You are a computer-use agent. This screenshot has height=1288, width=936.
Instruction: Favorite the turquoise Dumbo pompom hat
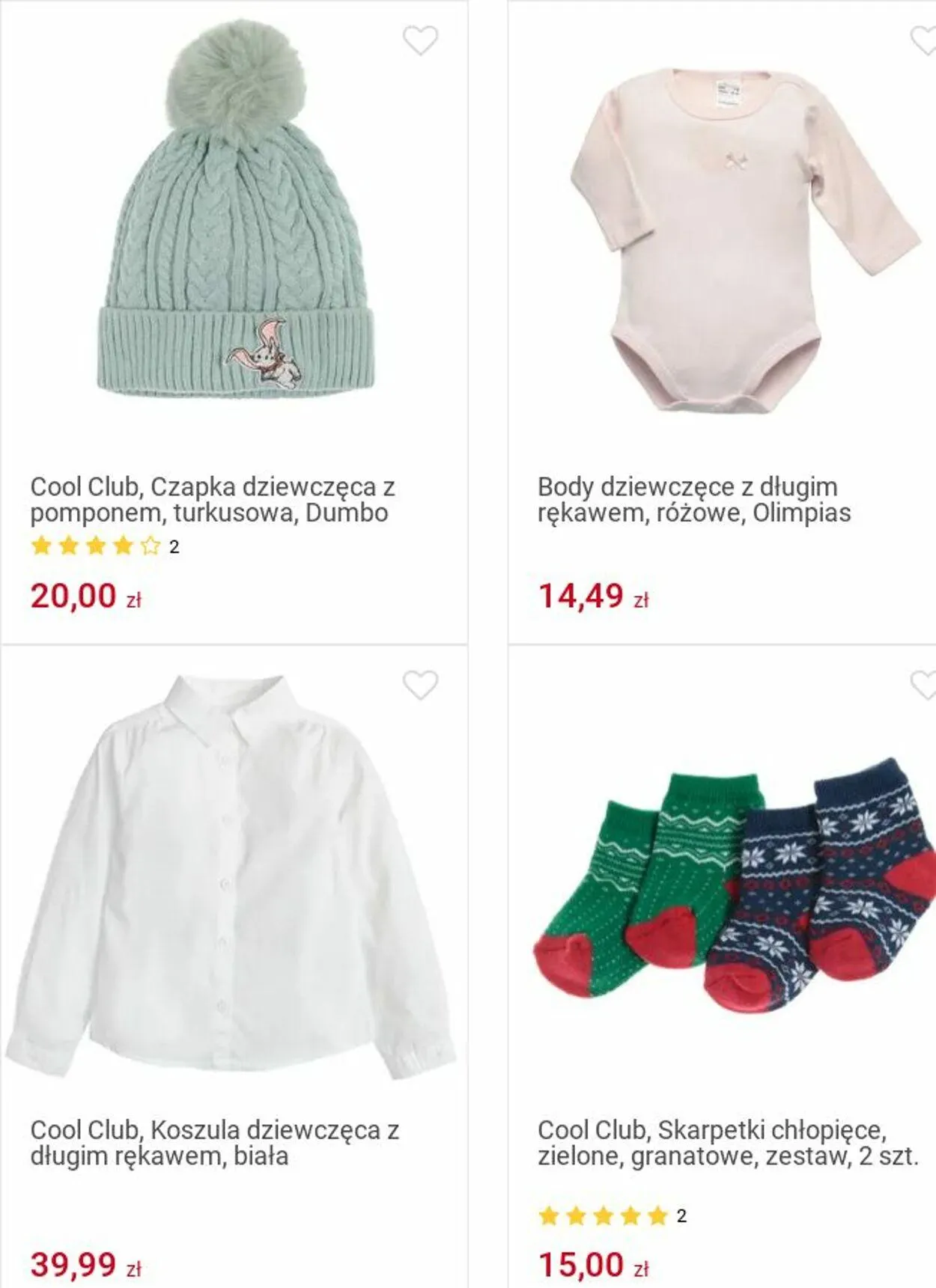(x=420, y=40)
